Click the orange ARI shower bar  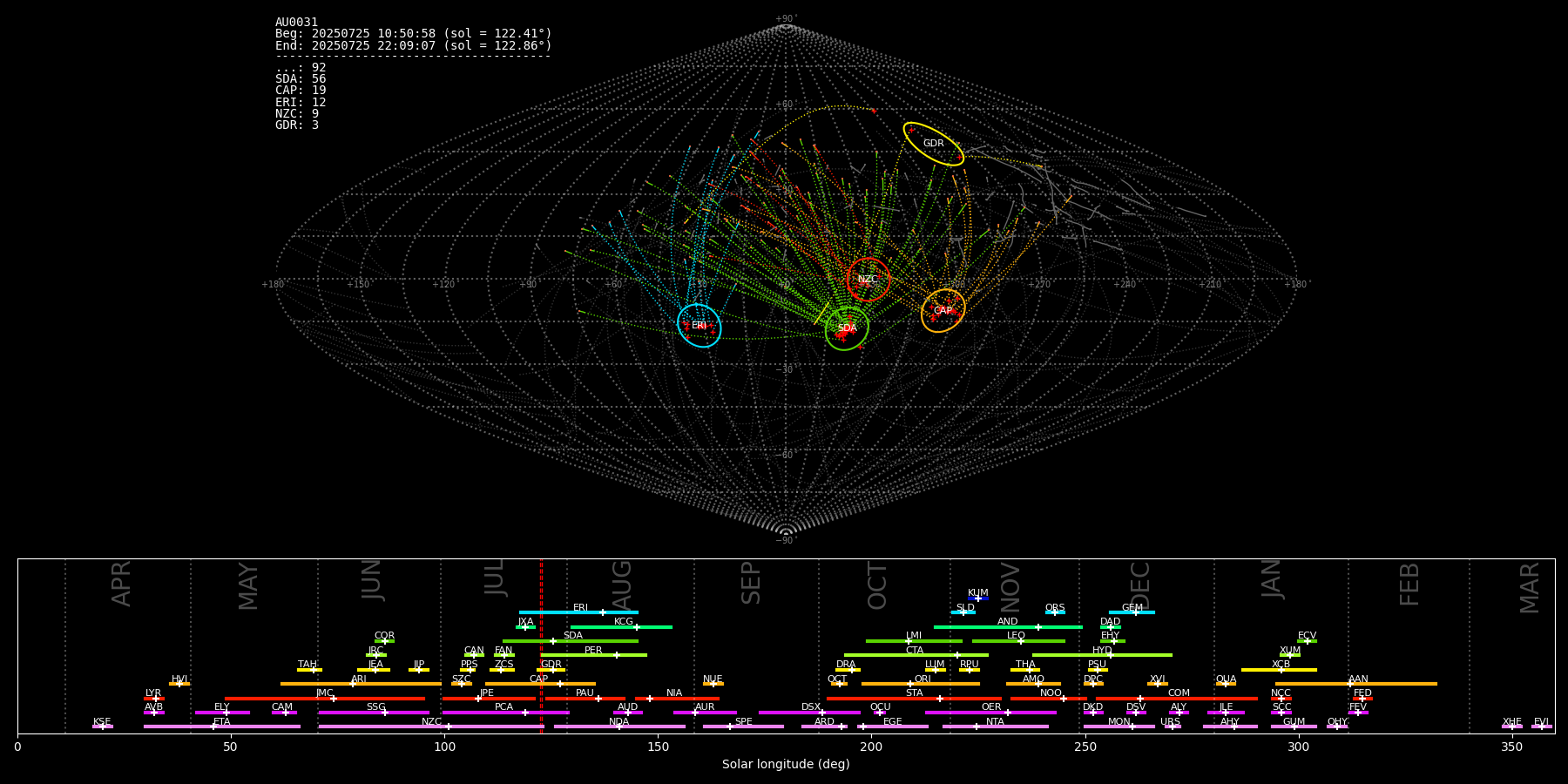click(x=361, y=684)
